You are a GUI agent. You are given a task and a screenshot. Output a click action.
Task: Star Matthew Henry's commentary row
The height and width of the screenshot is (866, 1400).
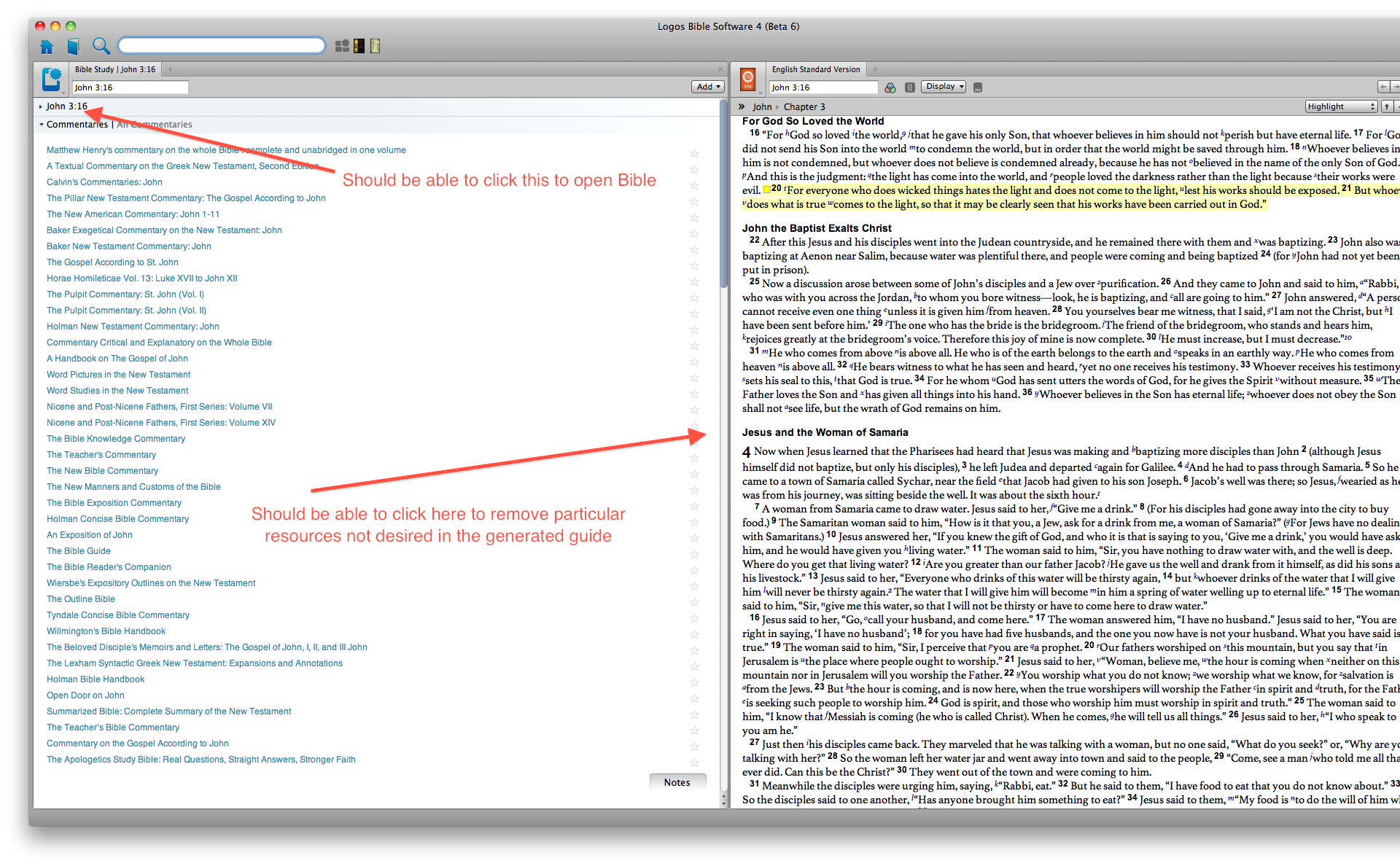click(x=694, y=153)
